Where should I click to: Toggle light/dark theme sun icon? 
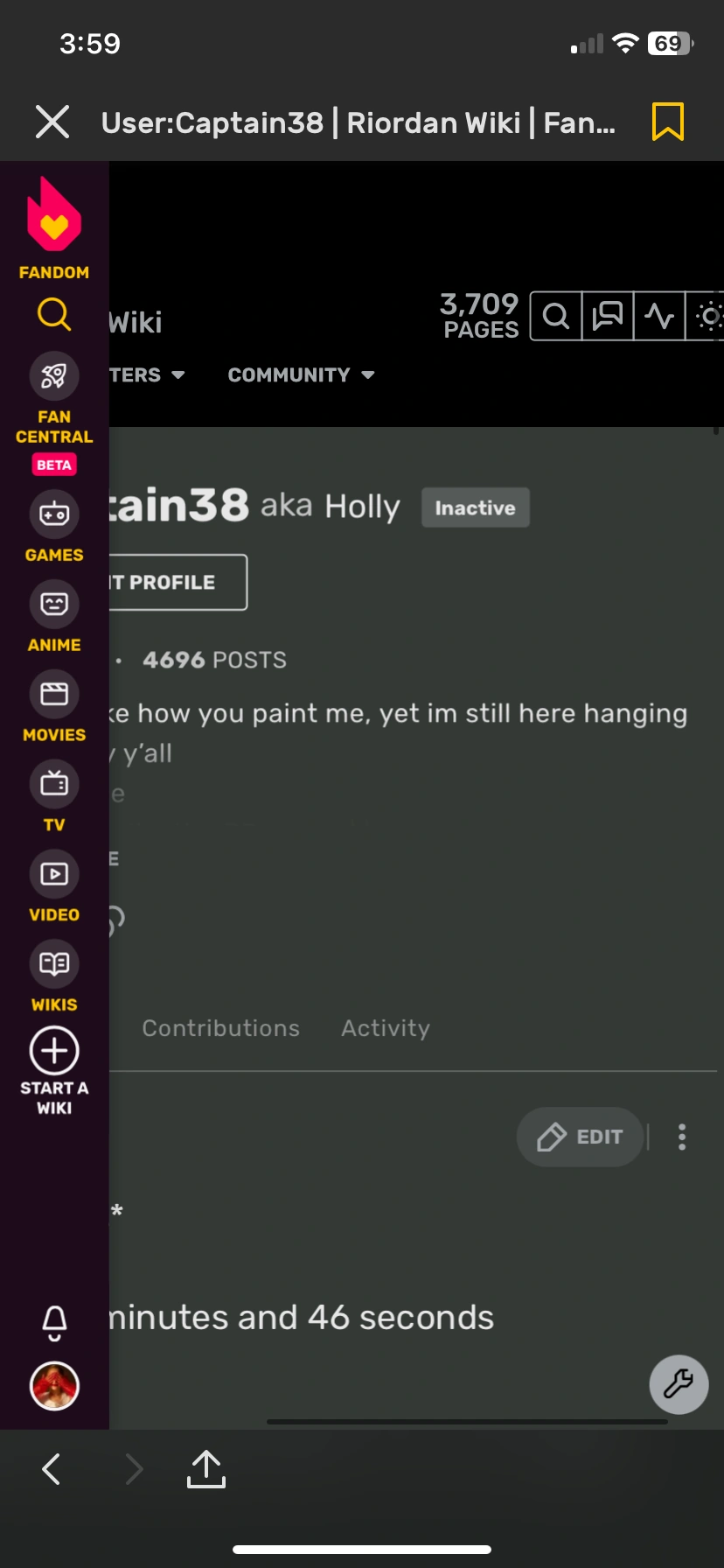point(708,316)
